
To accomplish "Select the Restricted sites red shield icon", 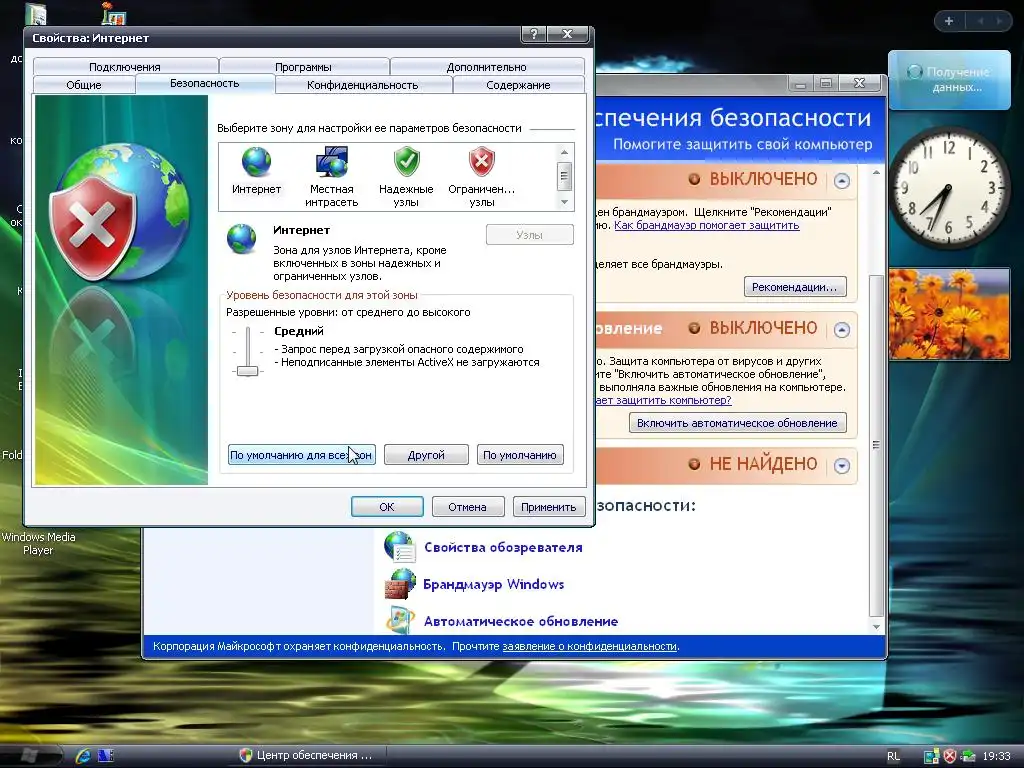I will 482,162.
